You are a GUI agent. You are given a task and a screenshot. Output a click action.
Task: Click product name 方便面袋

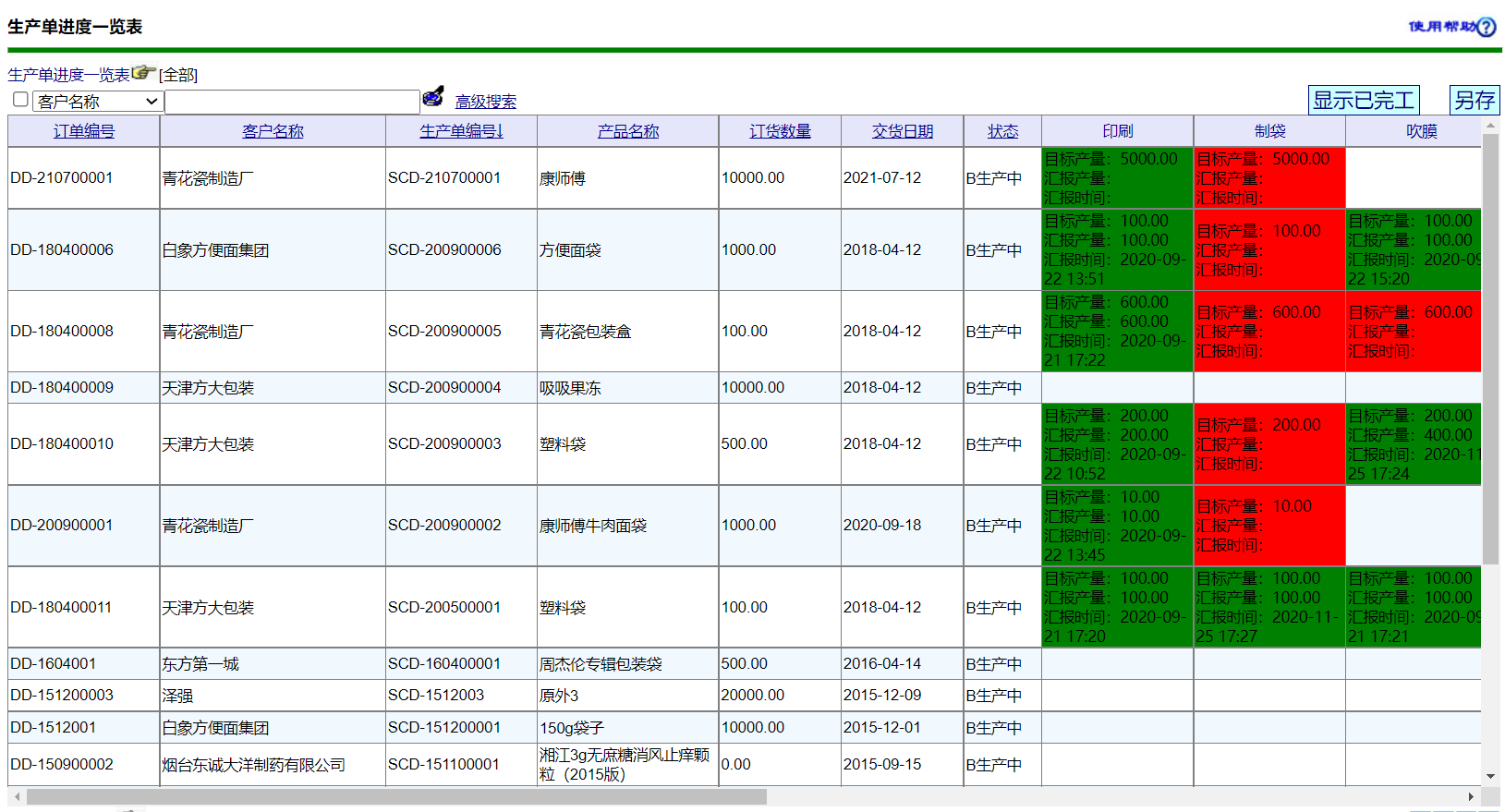click(570, 250)
